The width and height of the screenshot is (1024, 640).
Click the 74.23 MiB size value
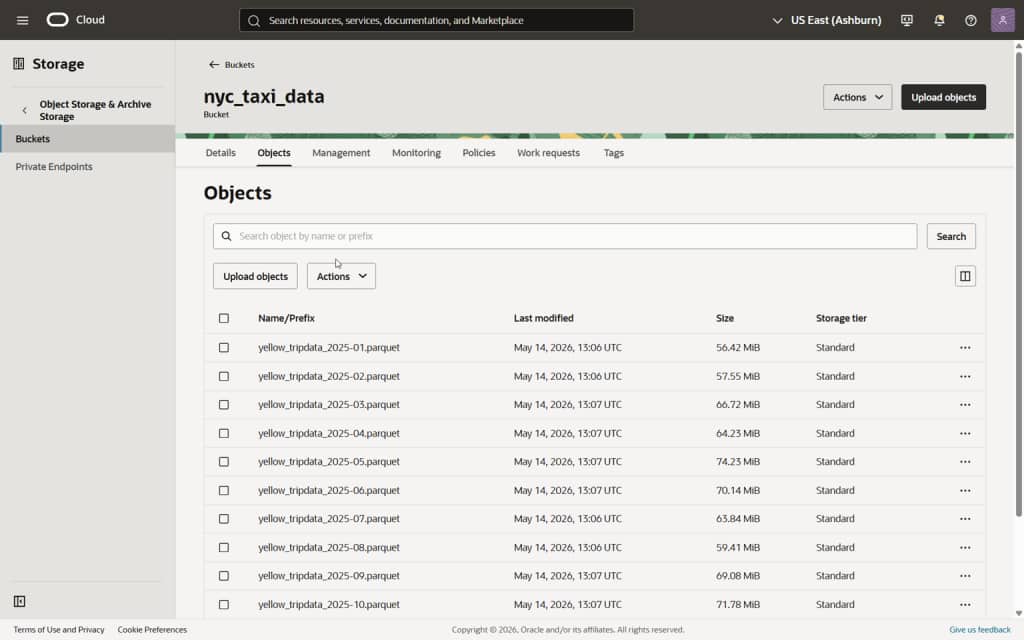[737, 462]
